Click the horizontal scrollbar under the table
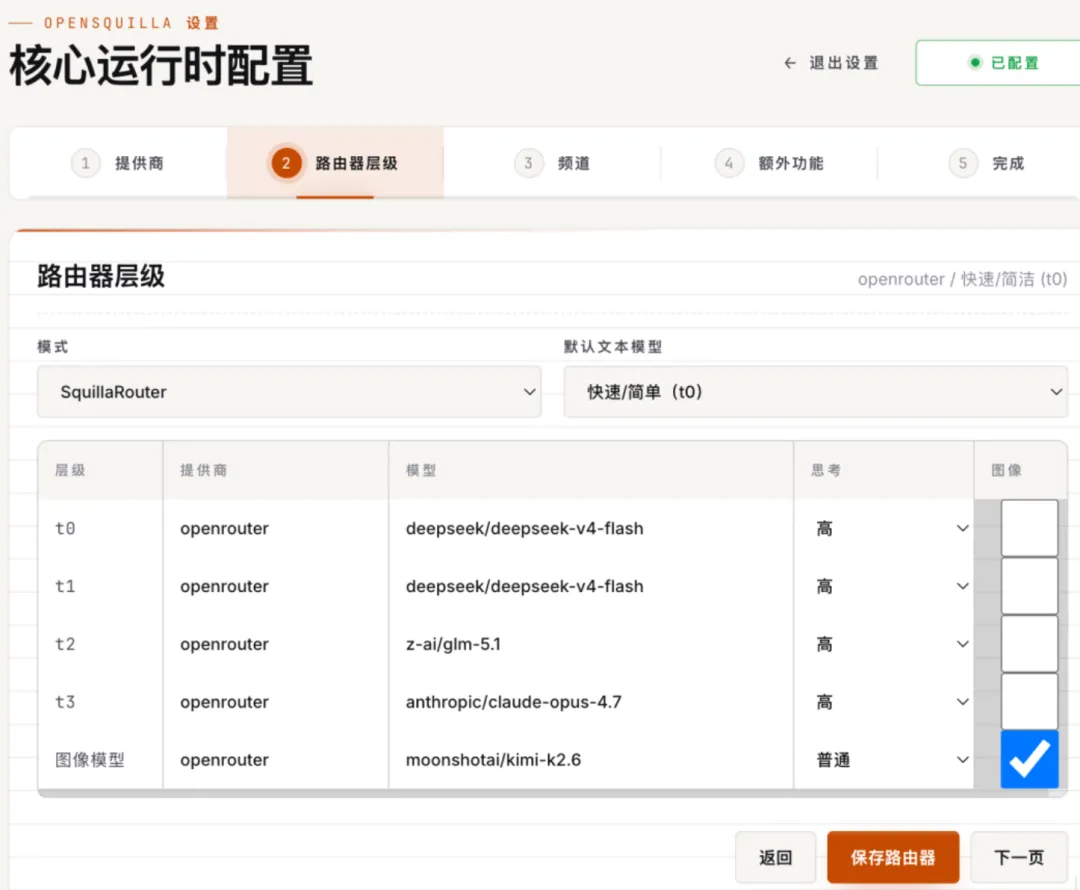The width and height of the screenshot is (1080, 890). (544, 794)
